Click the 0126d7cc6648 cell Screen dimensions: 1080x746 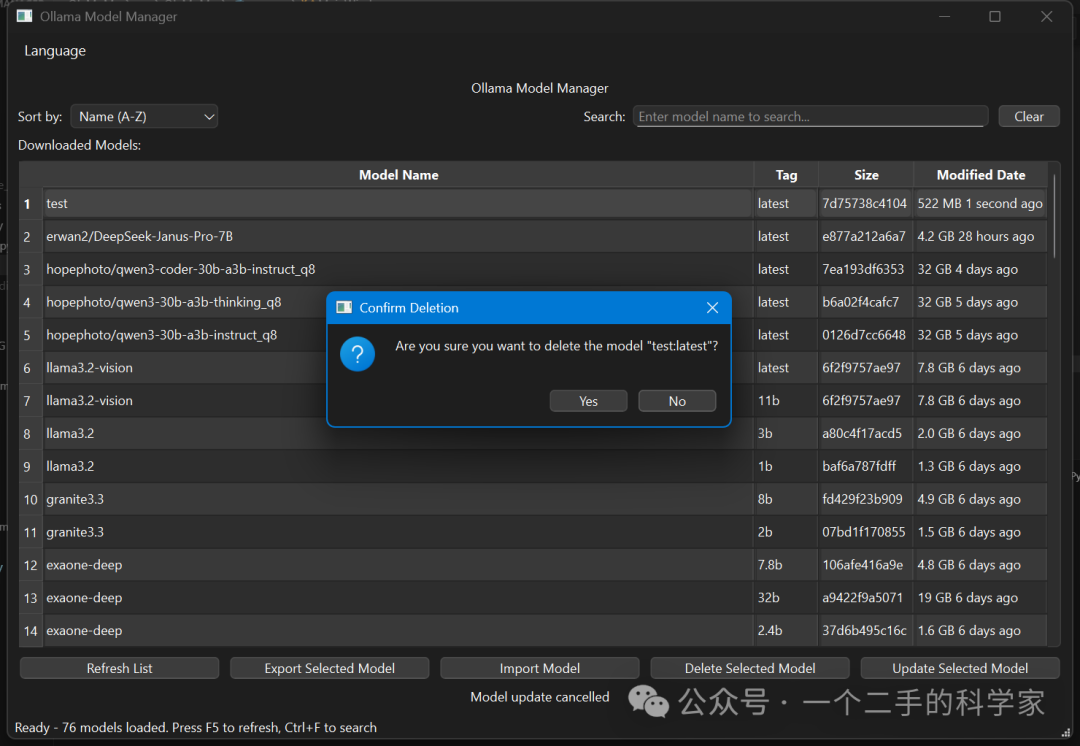865,335
